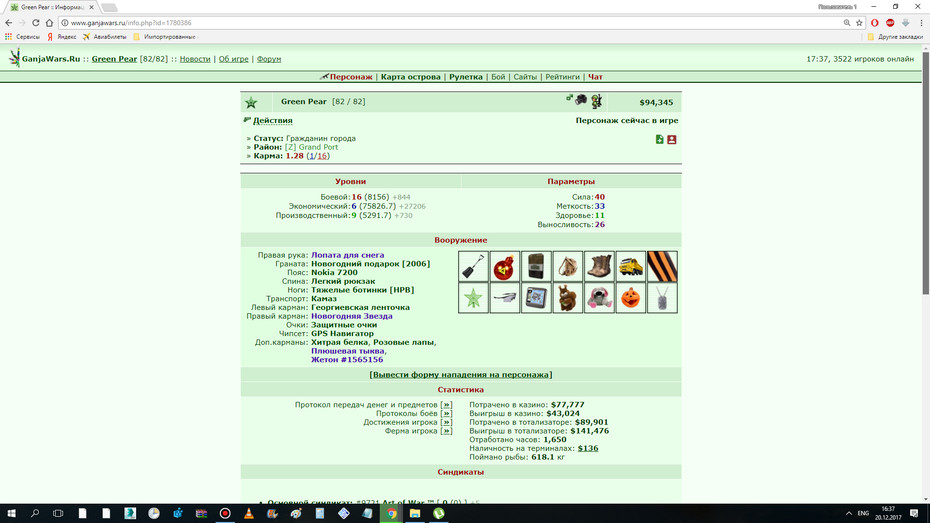Open the Импортированные bookmarks folder
The image size is (930, 523).
coord(164,37)
